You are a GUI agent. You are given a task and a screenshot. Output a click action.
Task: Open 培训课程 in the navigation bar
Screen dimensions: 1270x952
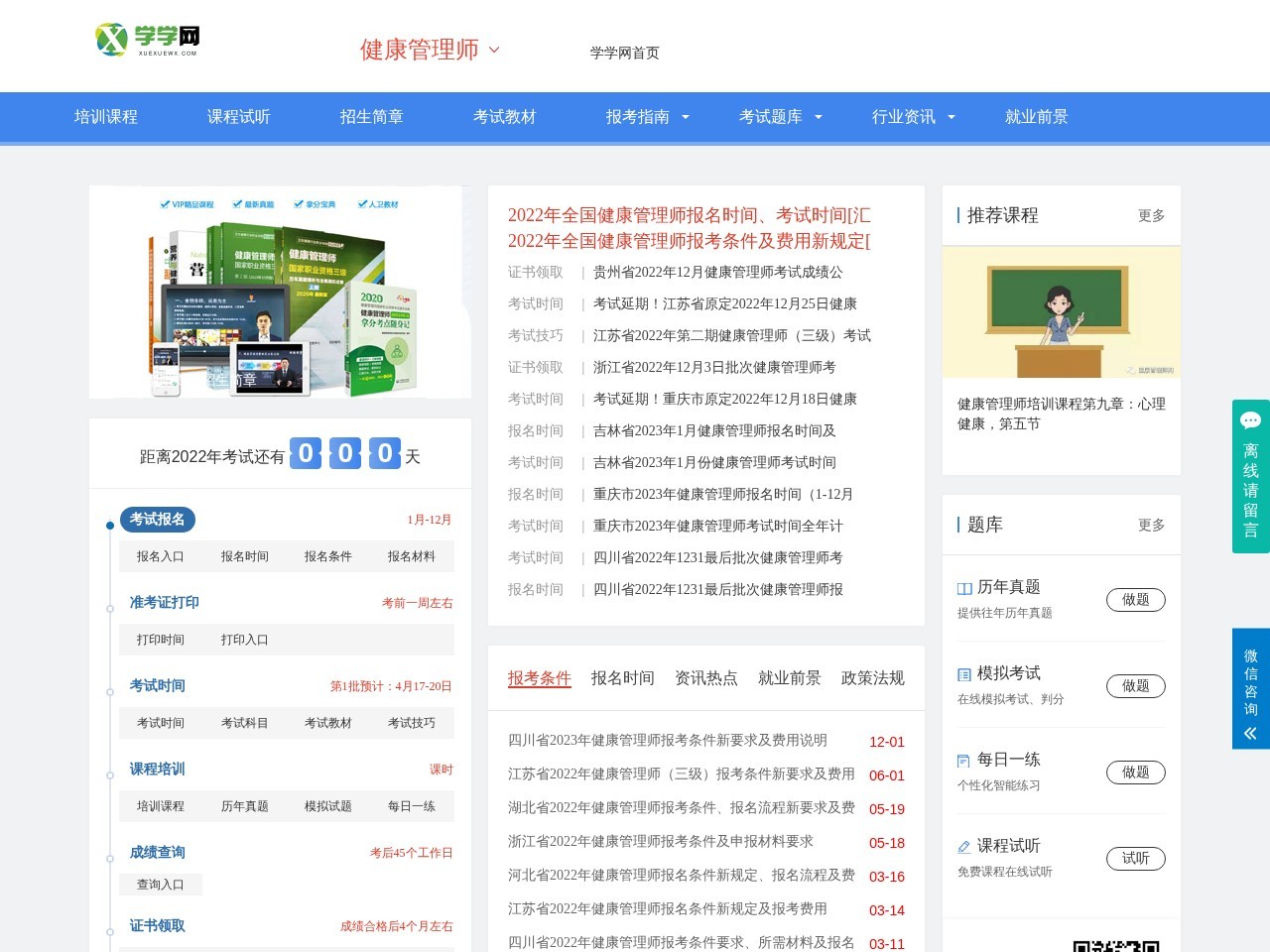point(106,117)
